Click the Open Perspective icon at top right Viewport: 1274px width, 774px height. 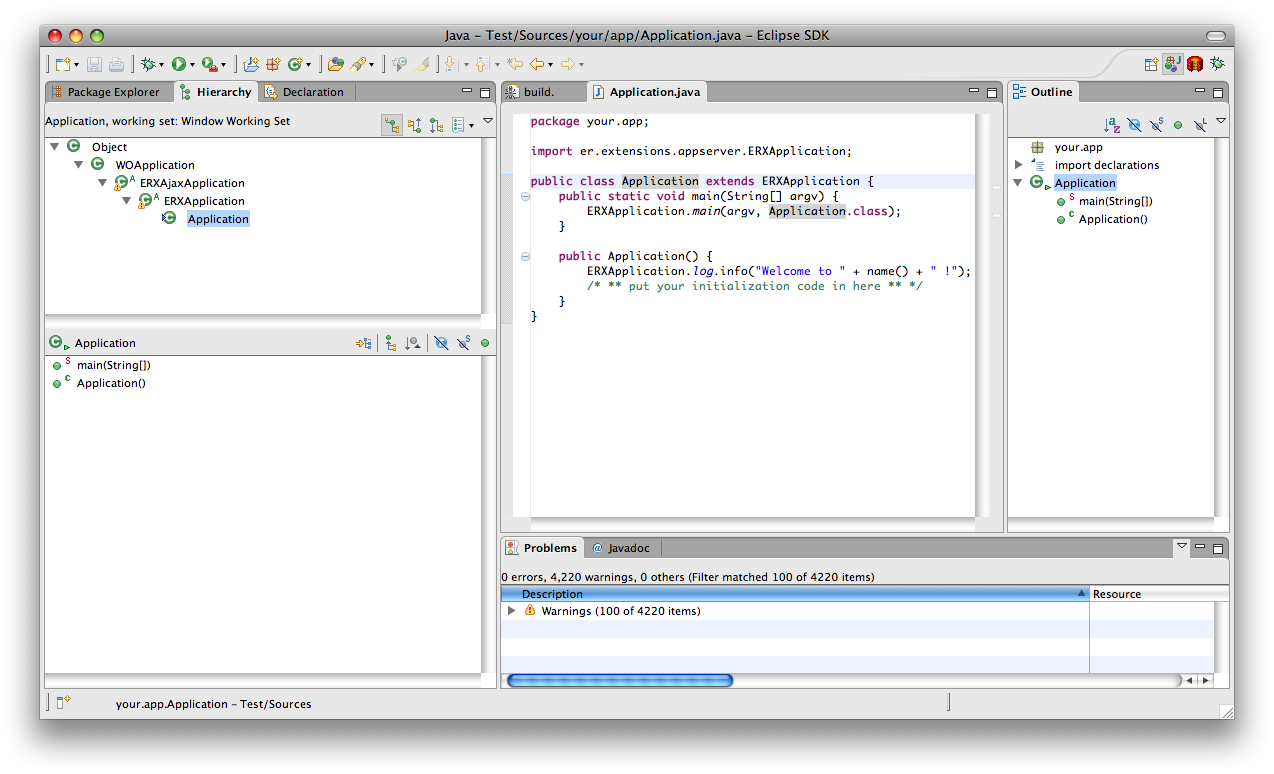1151,64
